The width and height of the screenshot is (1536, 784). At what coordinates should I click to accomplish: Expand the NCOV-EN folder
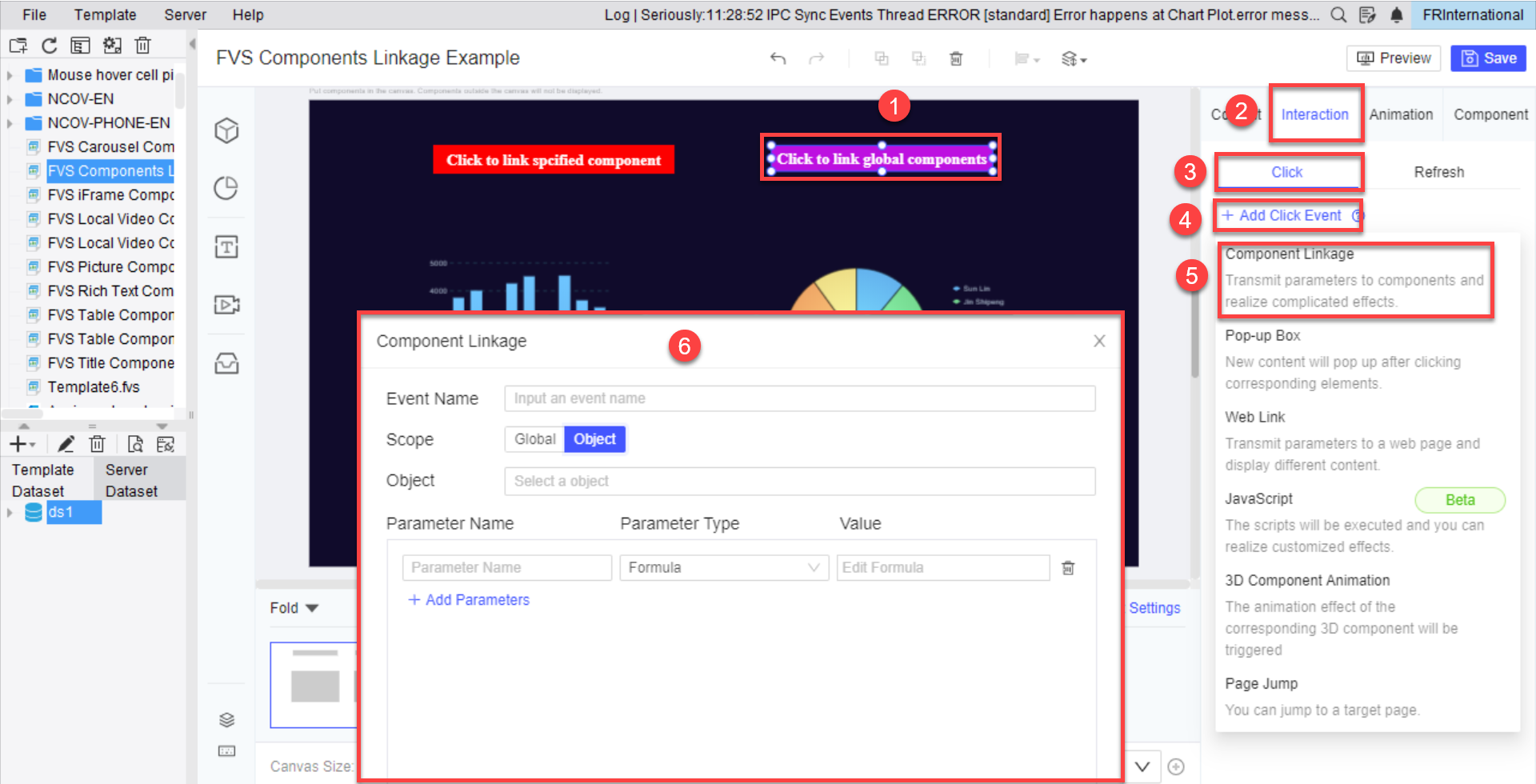[10, 98]
